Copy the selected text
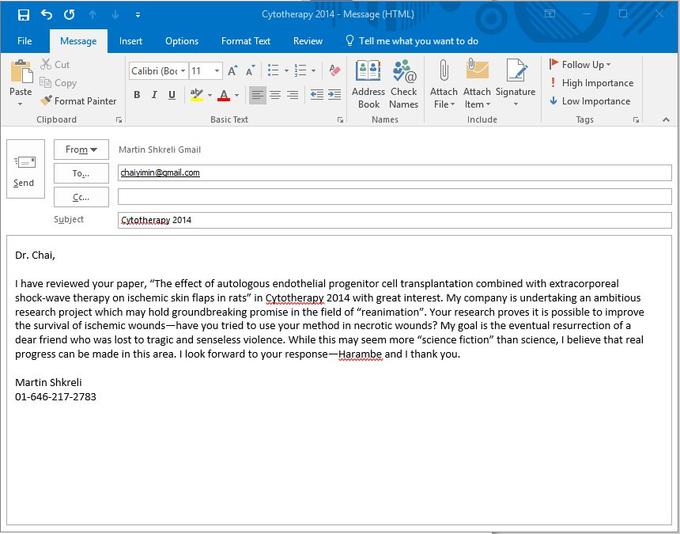The image size is (680, 534). (x=58, y=83)
